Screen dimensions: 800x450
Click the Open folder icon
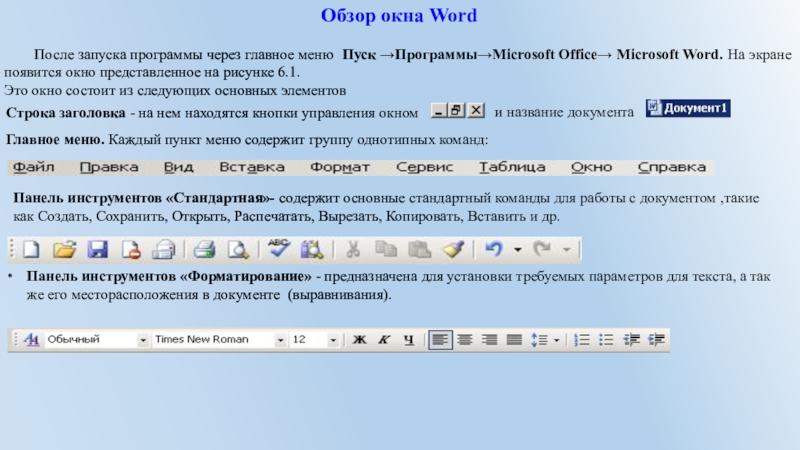(x=64, y=249)
